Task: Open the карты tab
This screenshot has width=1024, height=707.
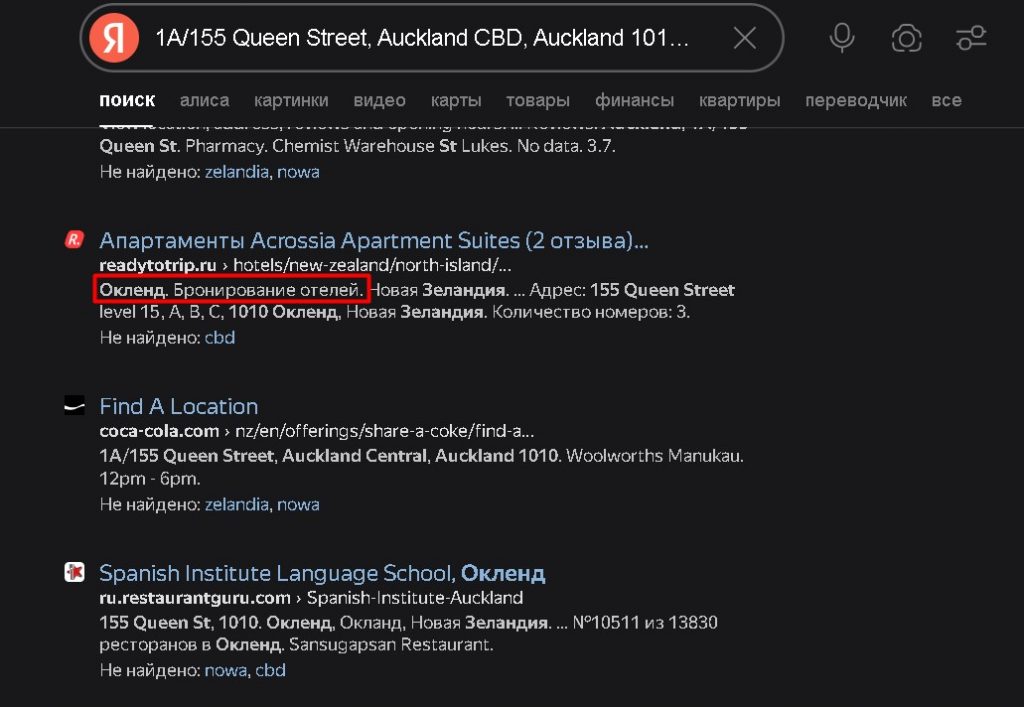Action: coord(456,100)
